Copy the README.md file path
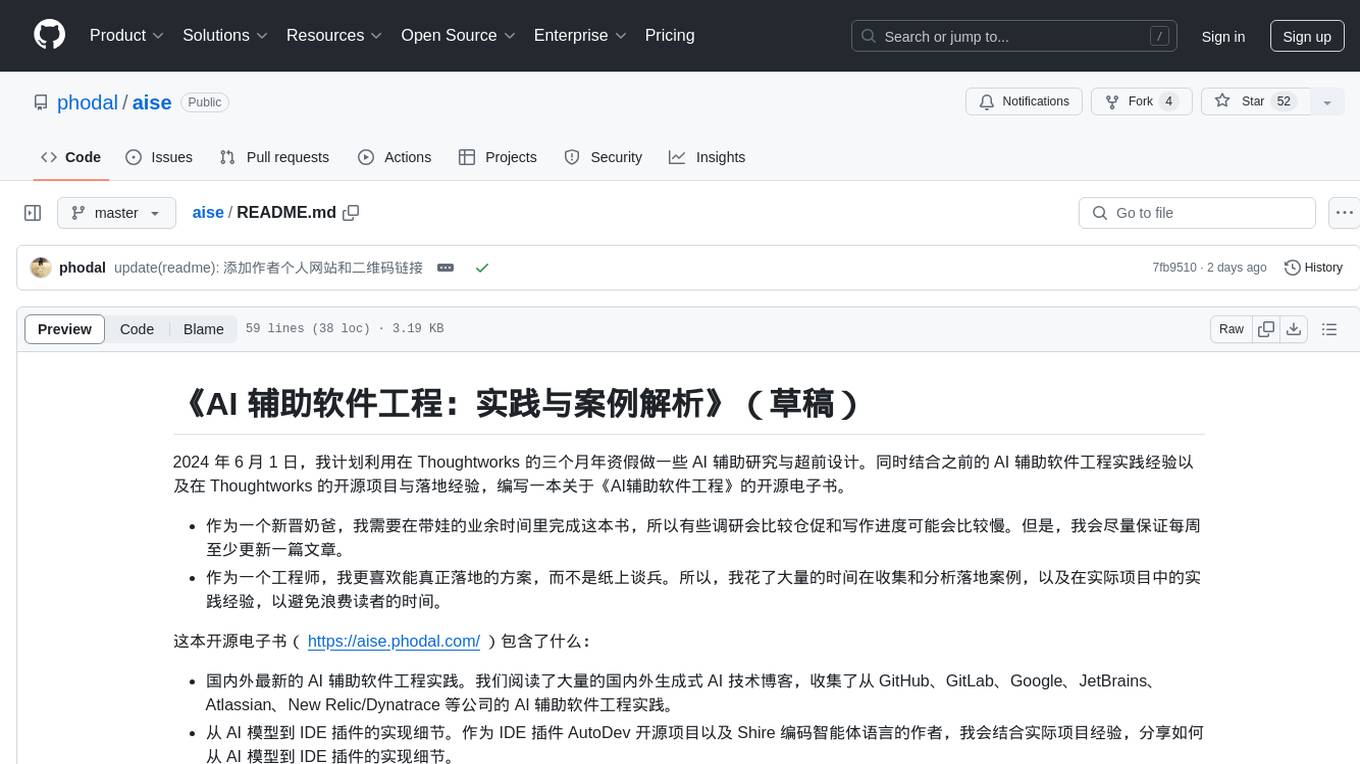This screenshot has width=1360, height=764. [351, 213]
